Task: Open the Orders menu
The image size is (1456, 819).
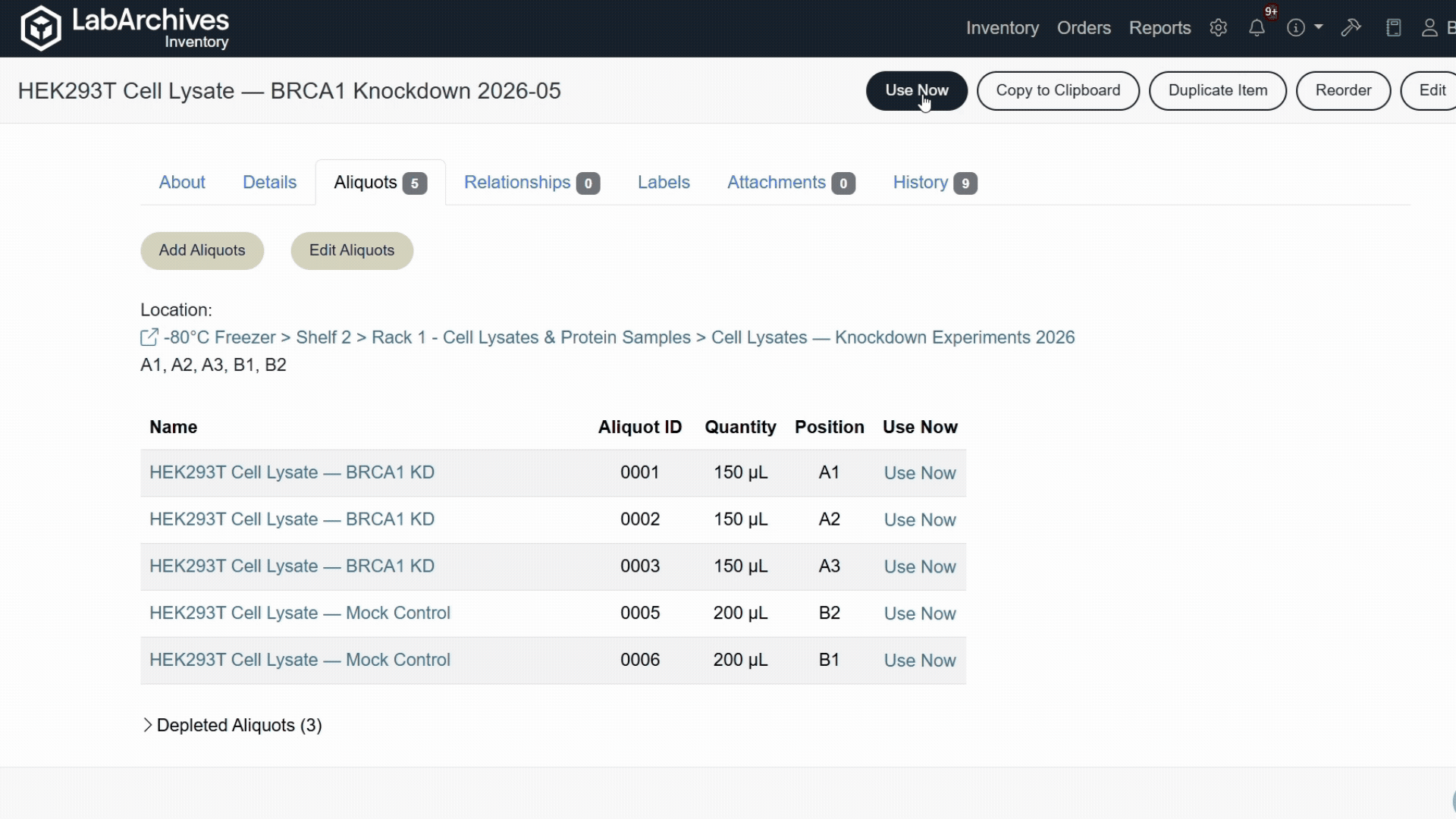Action: (x=1084, y=28)
